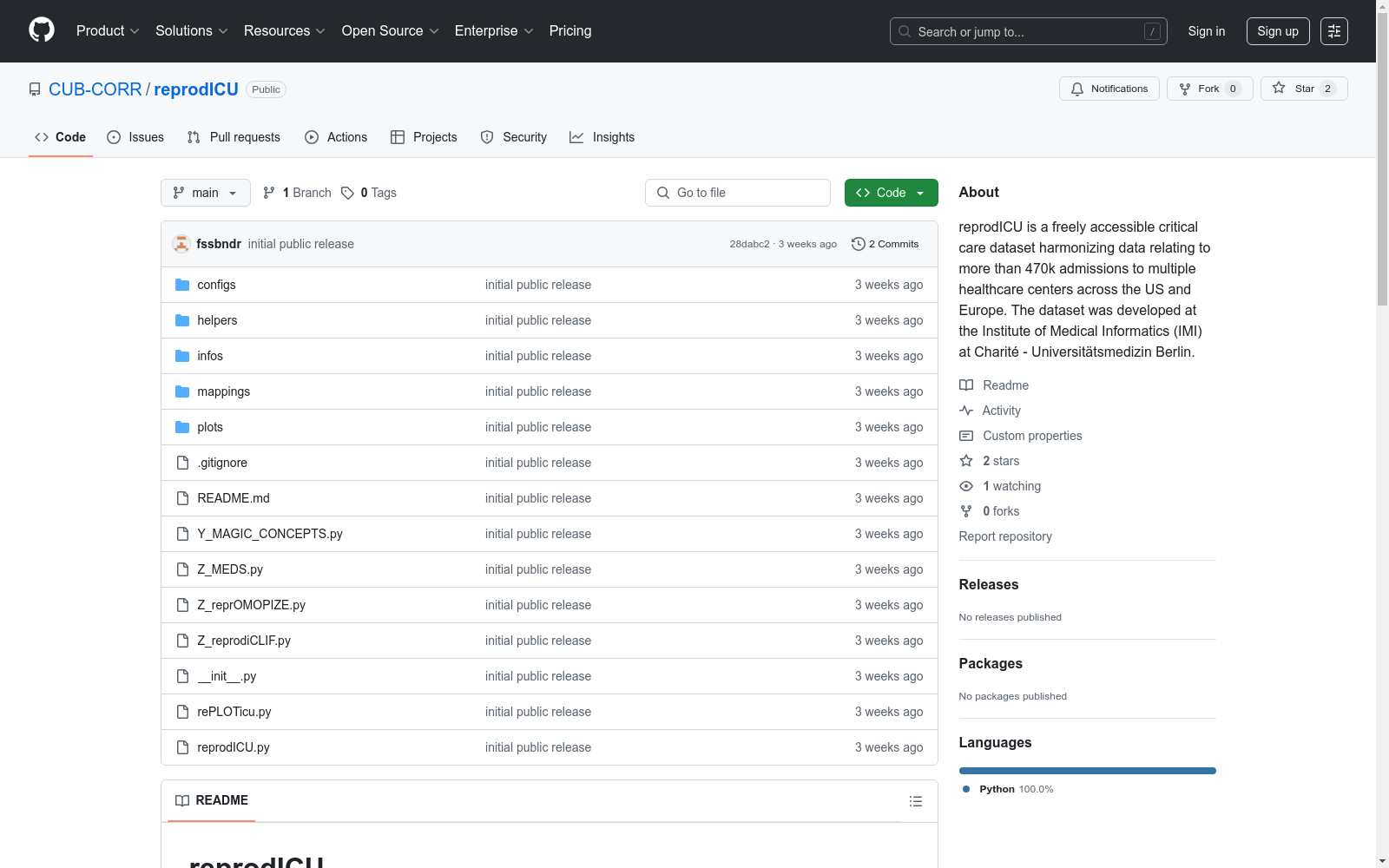Switch to the Projects tab
The width and height of the screenshot is (1389, 868).
point(424,137)
